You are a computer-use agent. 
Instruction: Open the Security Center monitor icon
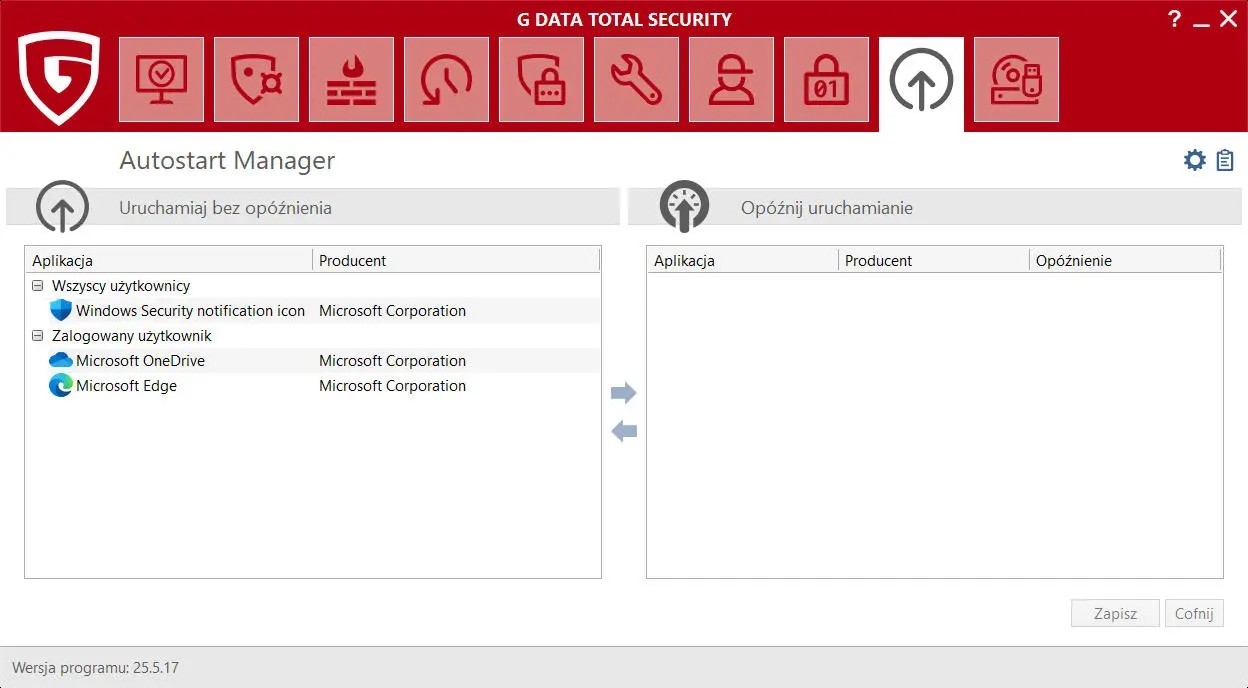click(x=161, y=80)
